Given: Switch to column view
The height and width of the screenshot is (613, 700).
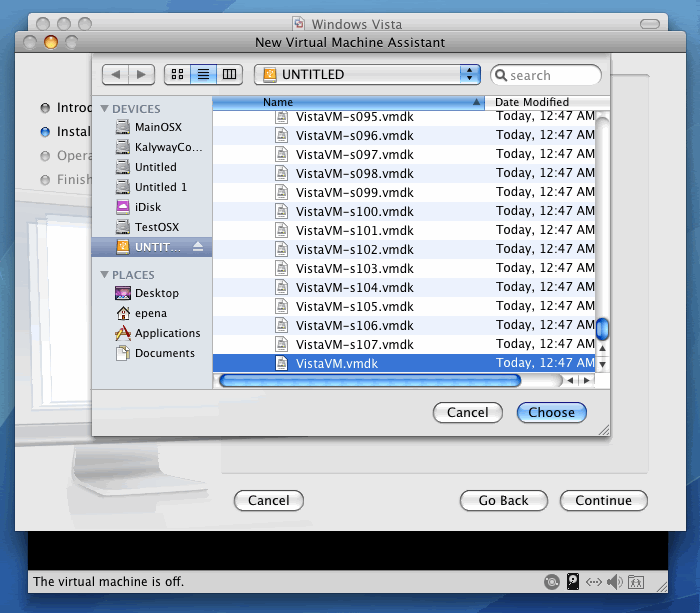Looking at the screenshot, I should (x=229, y=74).
